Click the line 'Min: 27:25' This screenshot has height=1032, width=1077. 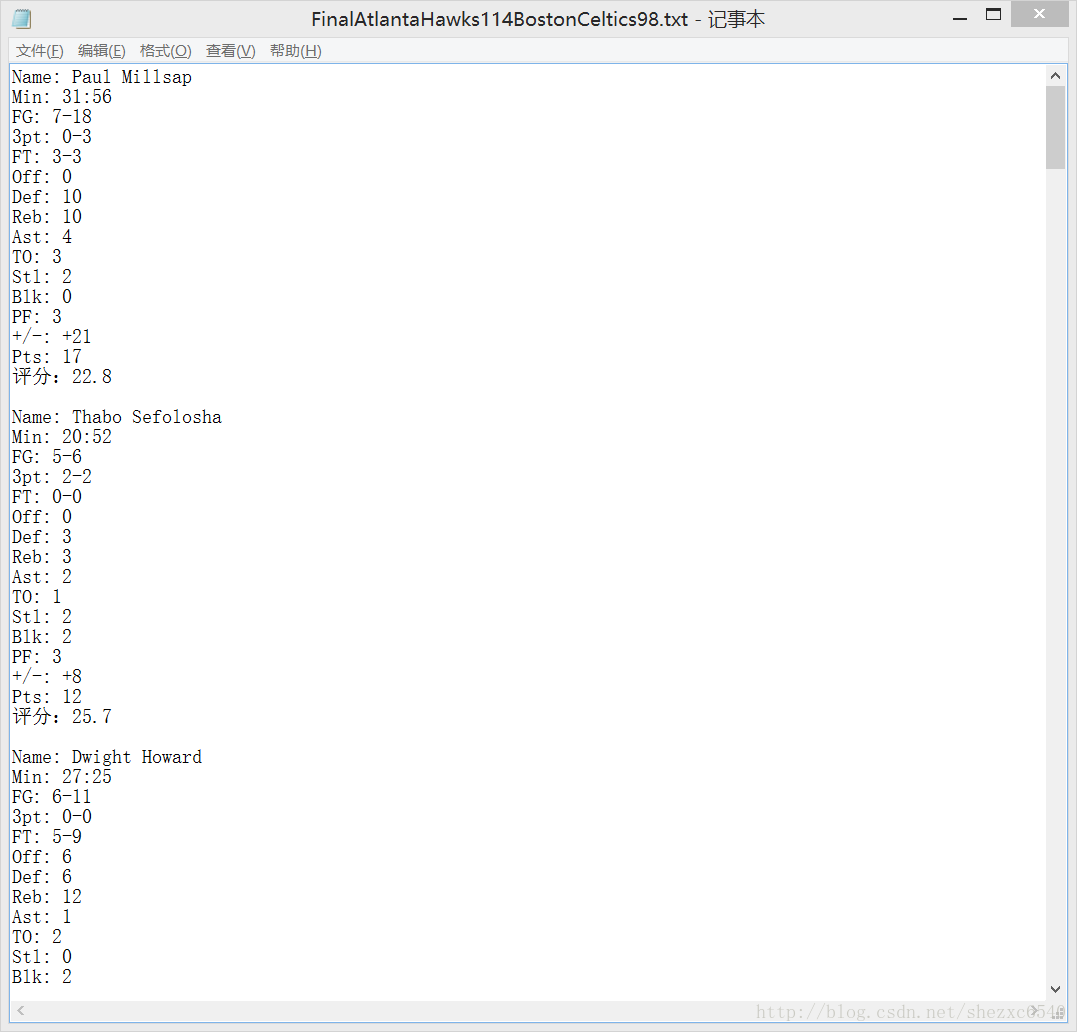[x=62, y=777]
